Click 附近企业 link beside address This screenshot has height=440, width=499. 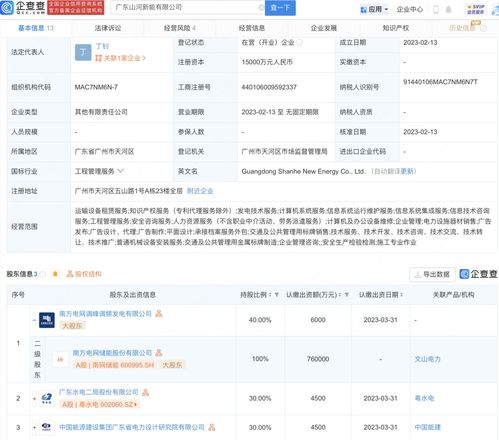[200, 191]
